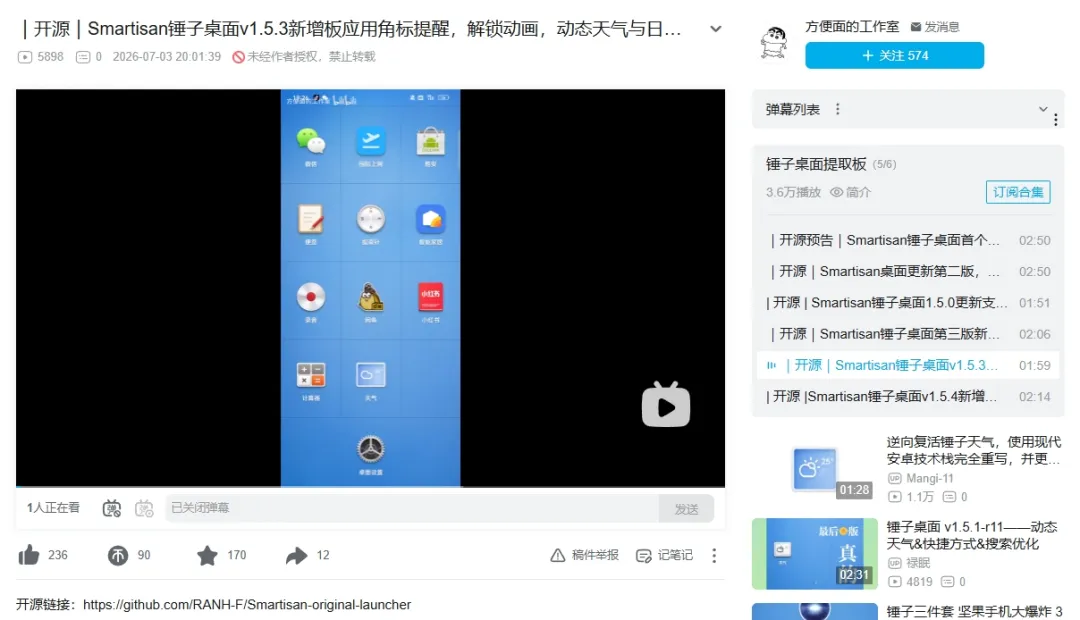This screenshot has height=620, width=1080.
Task: Click the penguin game icon in video
Action: click(371, 298)
